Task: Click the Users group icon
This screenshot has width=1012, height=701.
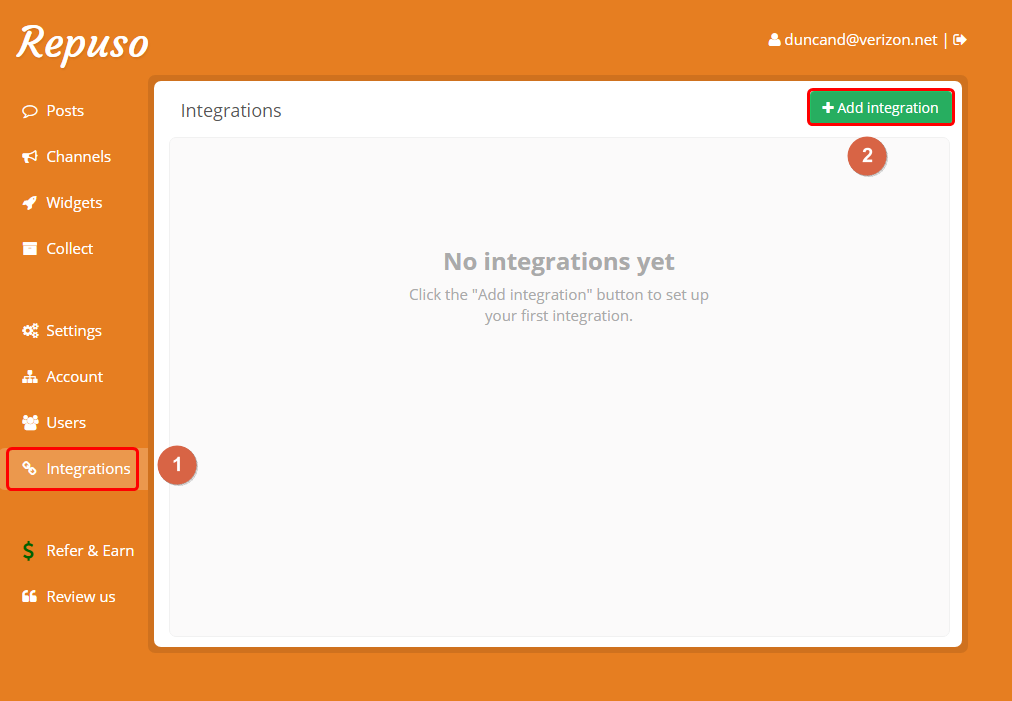Action: 30,423
